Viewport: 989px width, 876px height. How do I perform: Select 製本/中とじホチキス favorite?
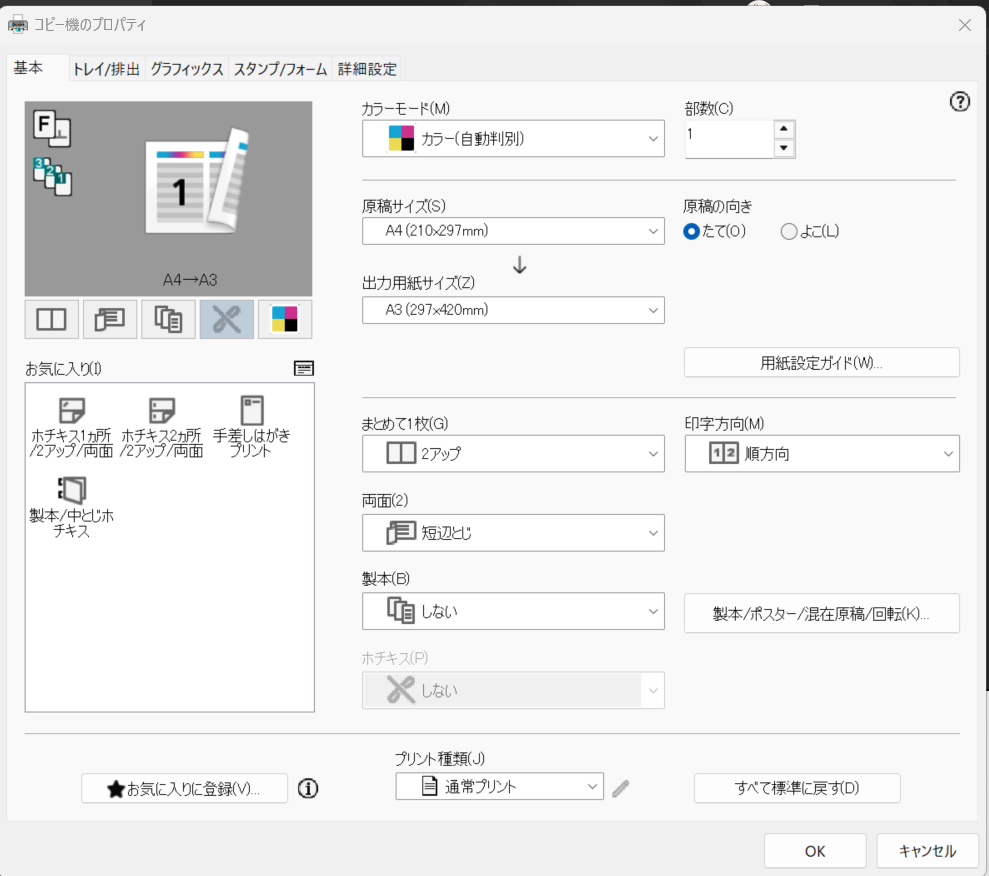(71, 507)
